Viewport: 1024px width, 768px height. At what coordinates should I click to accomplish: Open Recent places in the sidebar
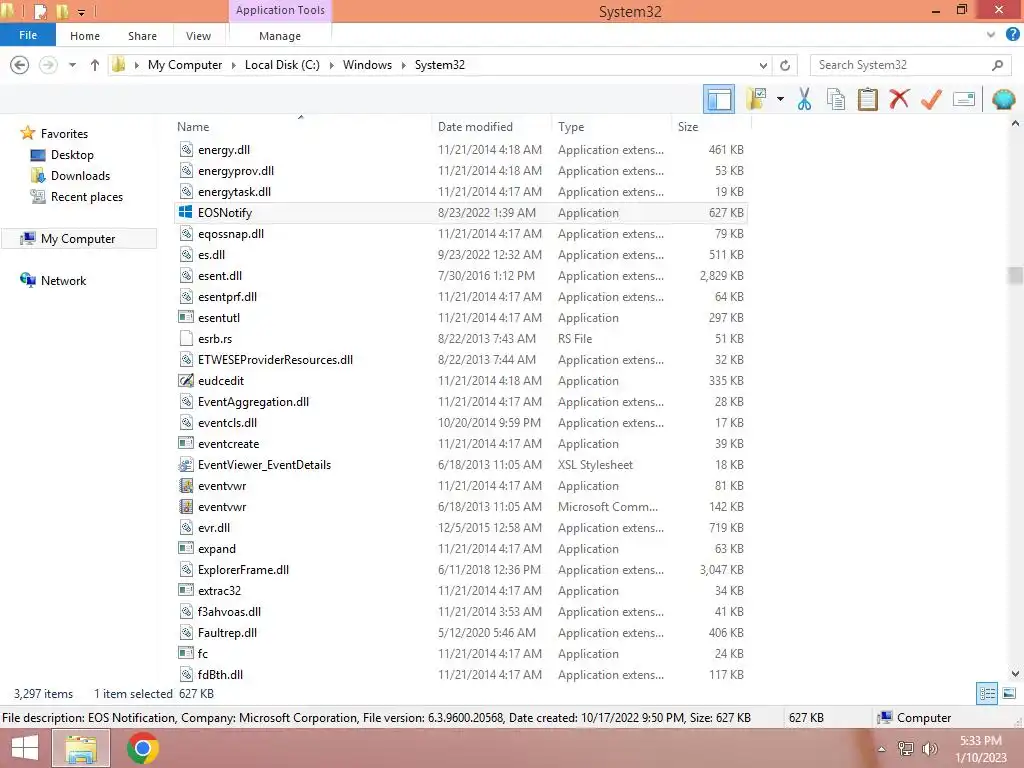[x=87, y=197]
